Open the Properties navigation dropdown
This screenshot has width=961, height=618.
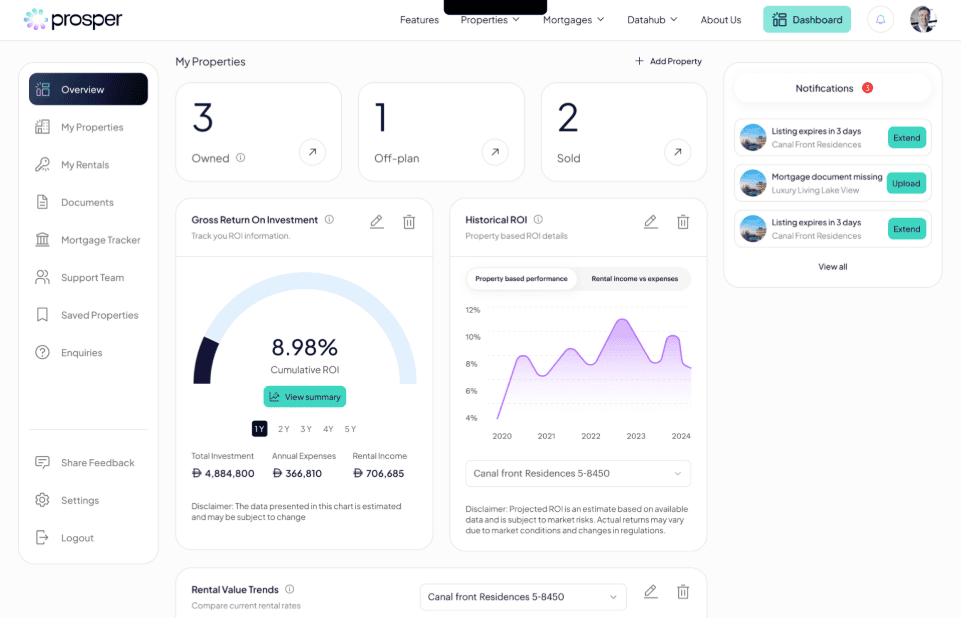[x=489, y=18]
